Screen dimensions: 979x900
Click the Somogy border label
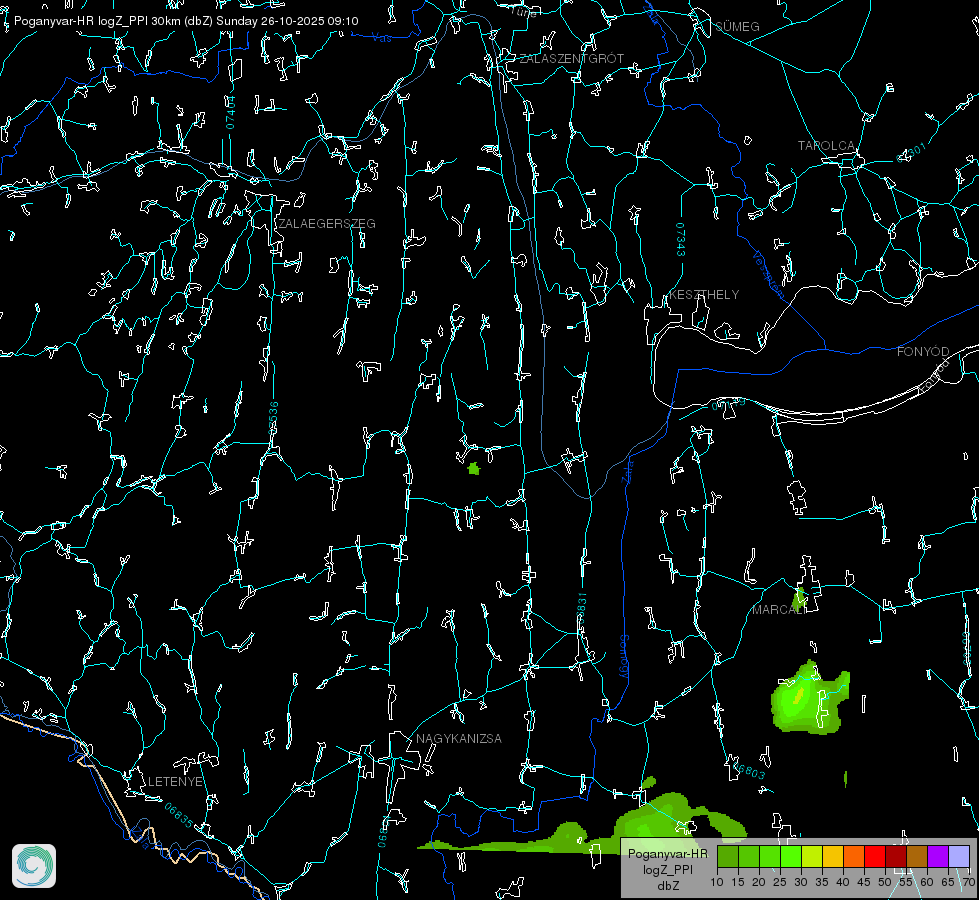tap(624, 657)
